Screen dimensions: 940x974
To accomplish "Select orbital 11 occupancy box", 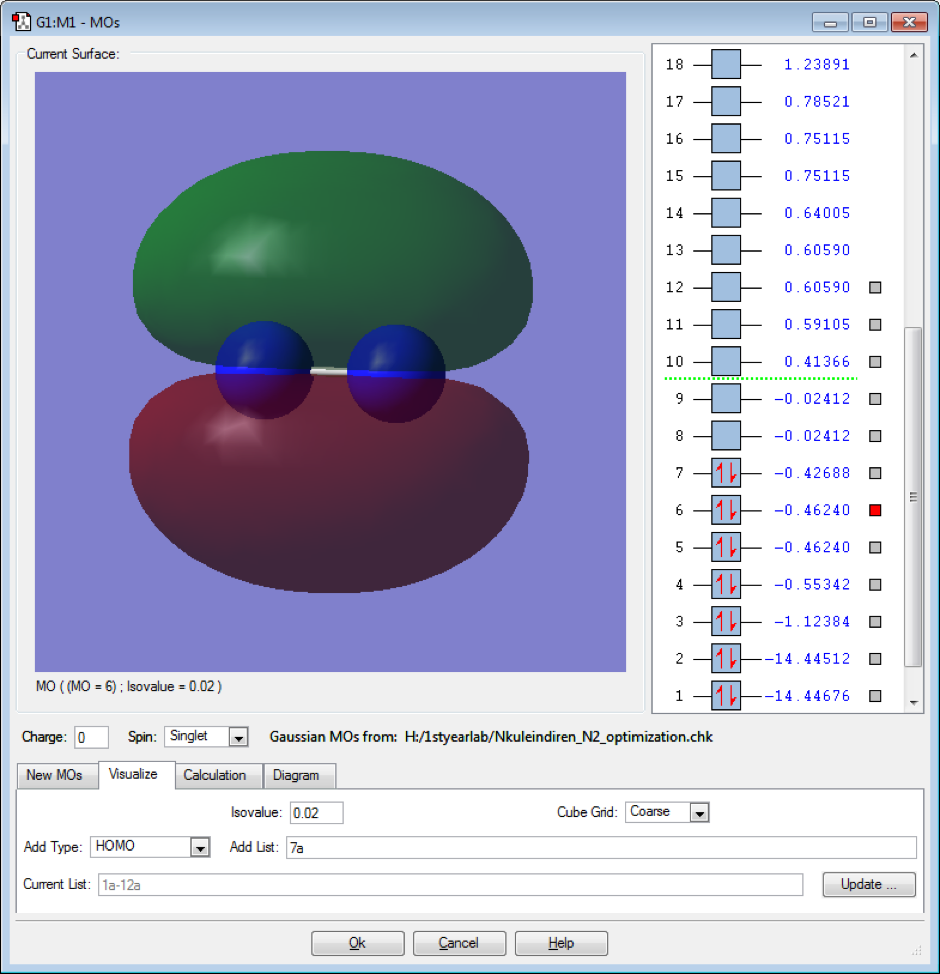I will point(726,324).
